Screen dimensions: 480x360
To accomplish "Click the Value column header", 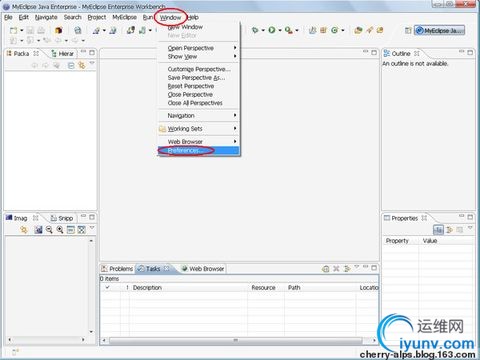I will pyautogui.click(x=447, y=241).
